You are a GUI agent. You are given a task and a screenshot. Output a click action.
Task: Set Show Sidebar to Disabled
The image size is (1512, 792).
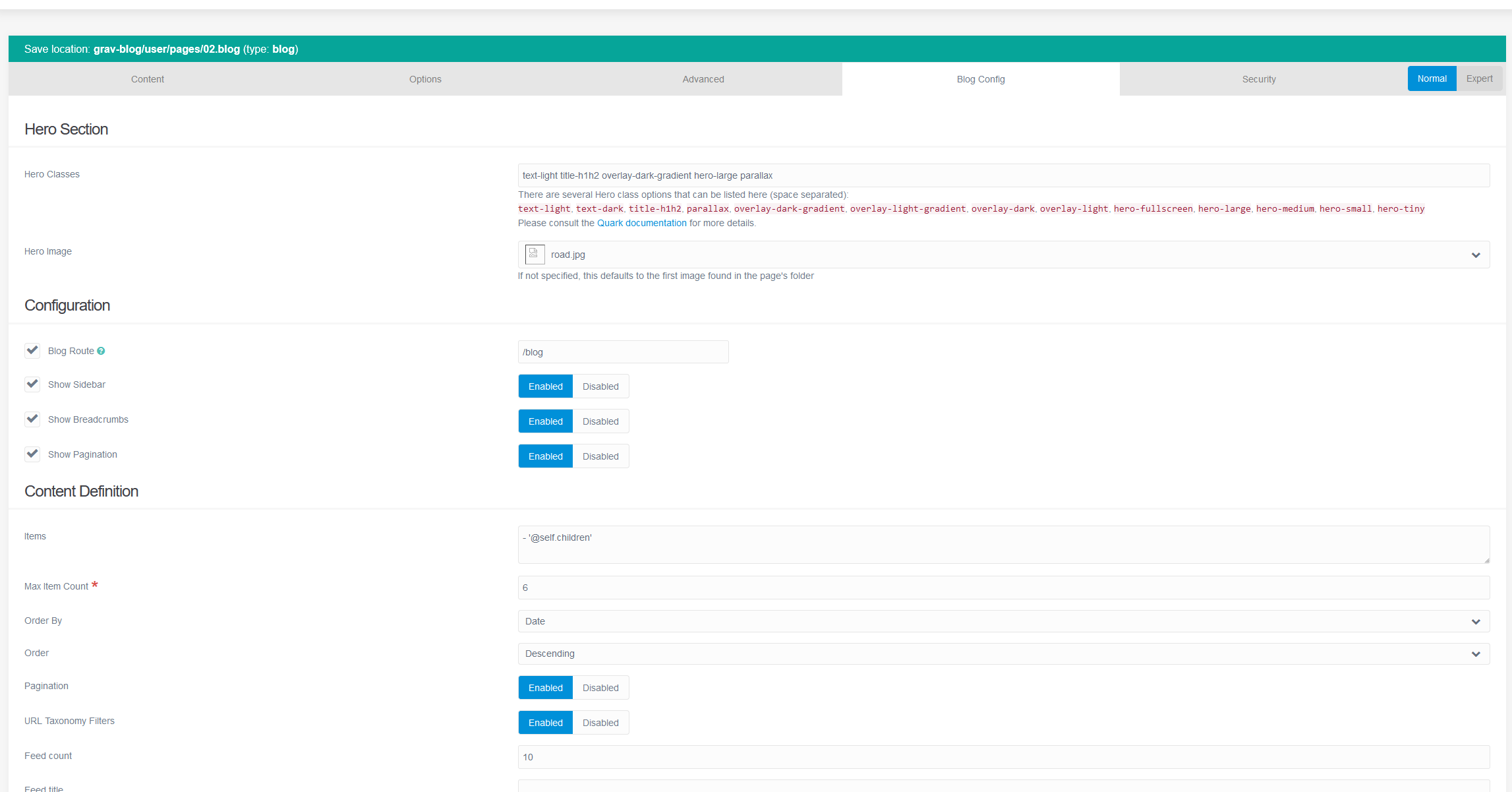(600, 386)
